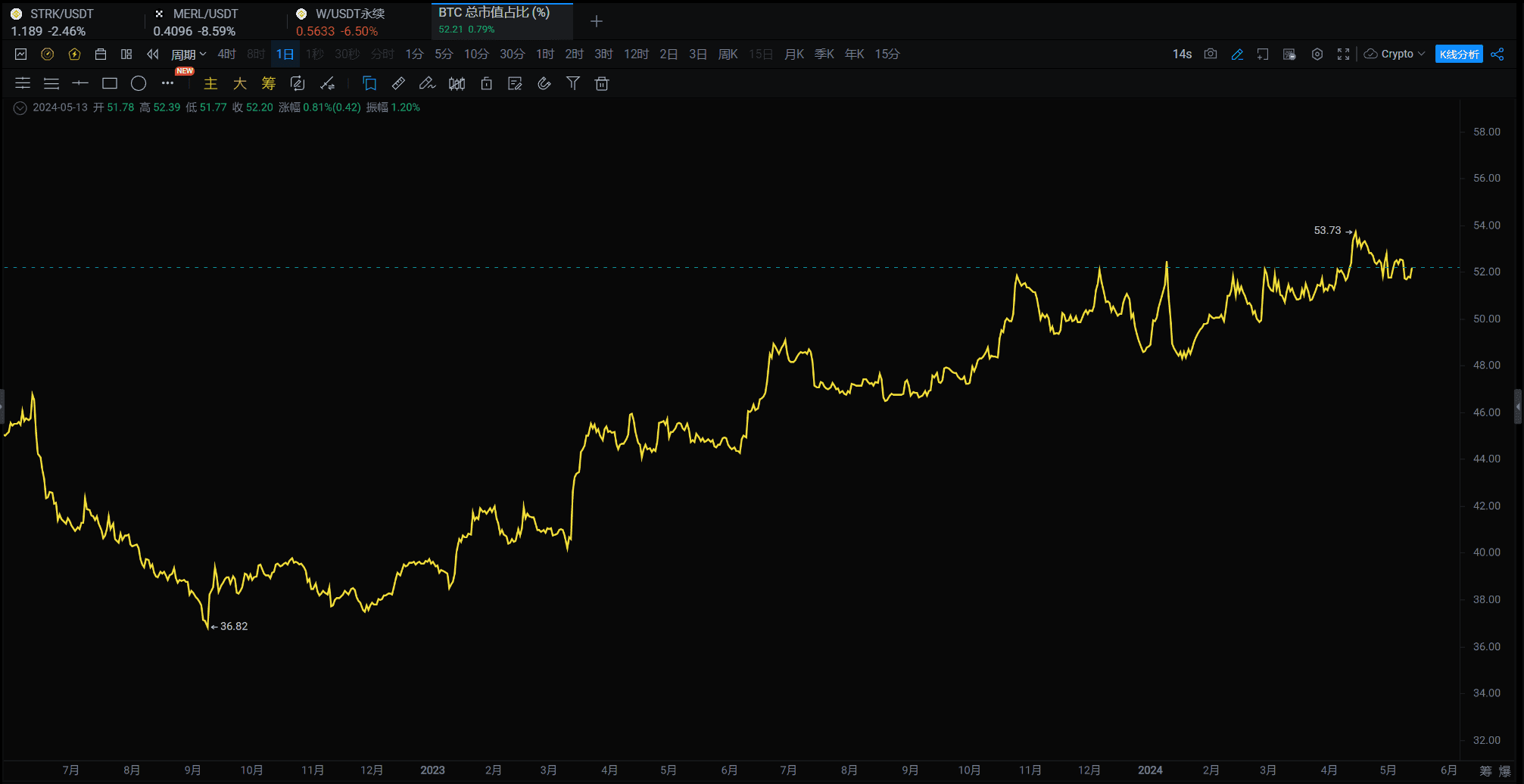Select the 1日 timeframe
This screenshot has width=1524, height=784.
pos(285,54)
